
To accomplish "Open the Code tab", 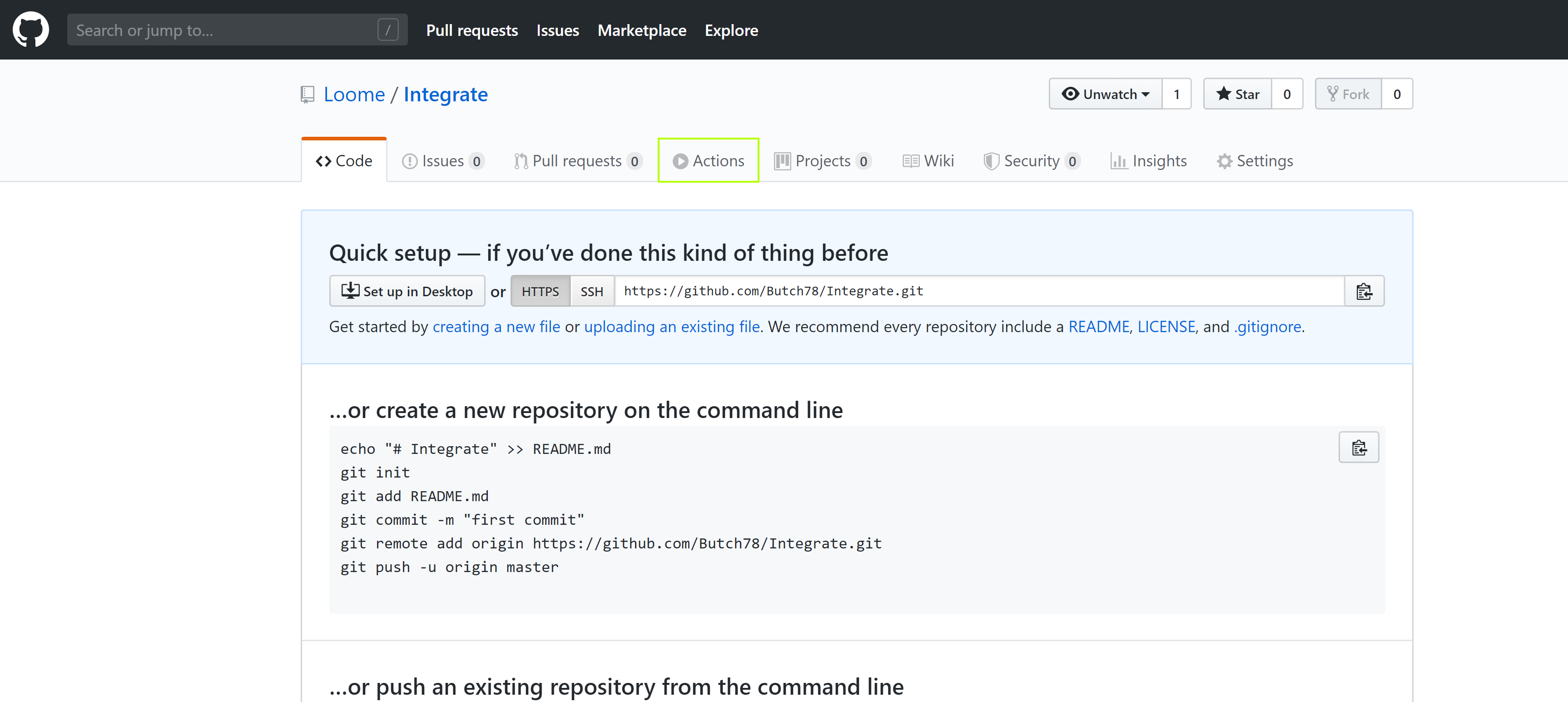I will (344, 161).
